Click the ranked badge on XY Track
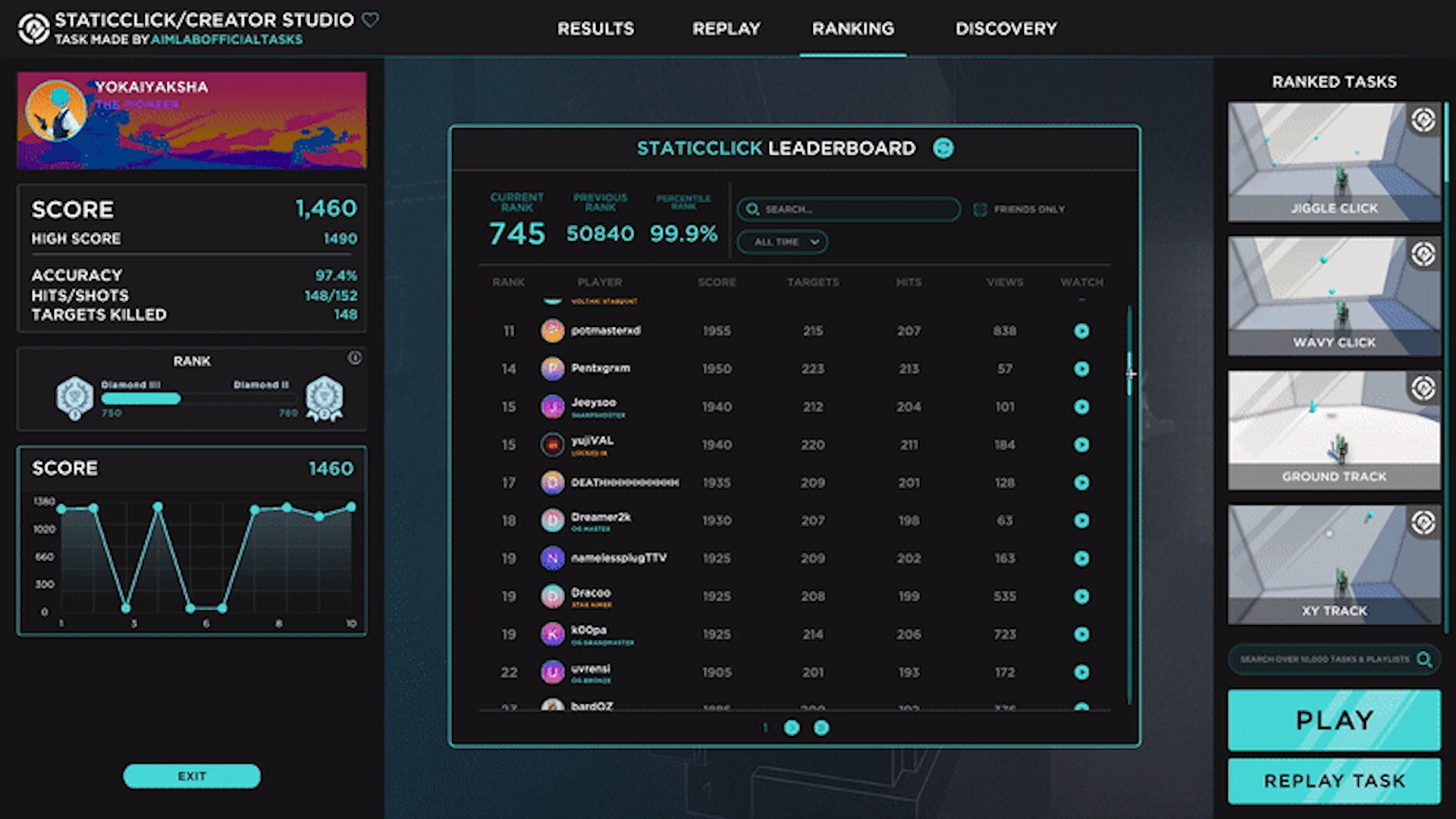Image resolution: width=1456 pixels, height=819 pixels. pos(1423,522)
